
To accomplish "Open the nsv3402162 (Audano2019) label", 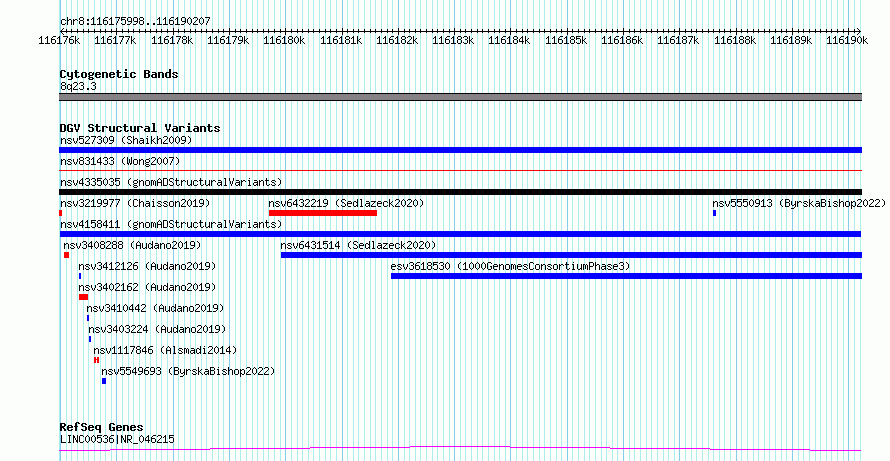I will click(147, 287).
